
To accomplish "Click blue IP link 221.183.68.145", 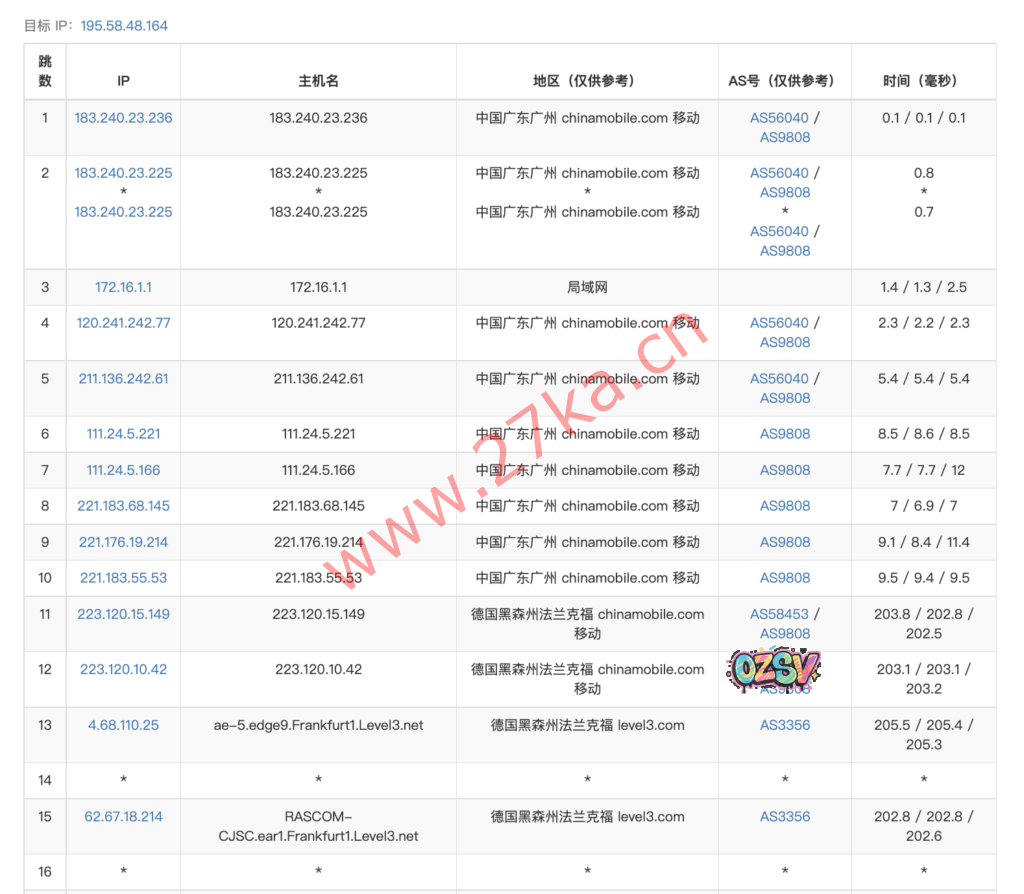I will [123, 506].
